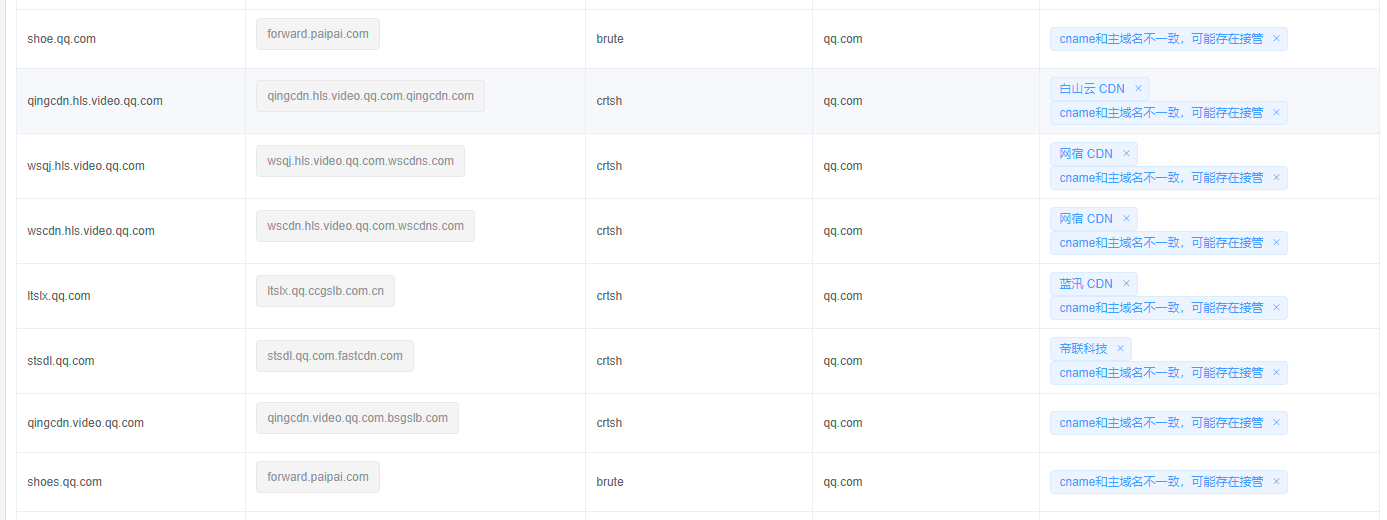
Task: Click forward.paipai.com record in shoe.qq.com row
Action: click(x=318, y=34)
